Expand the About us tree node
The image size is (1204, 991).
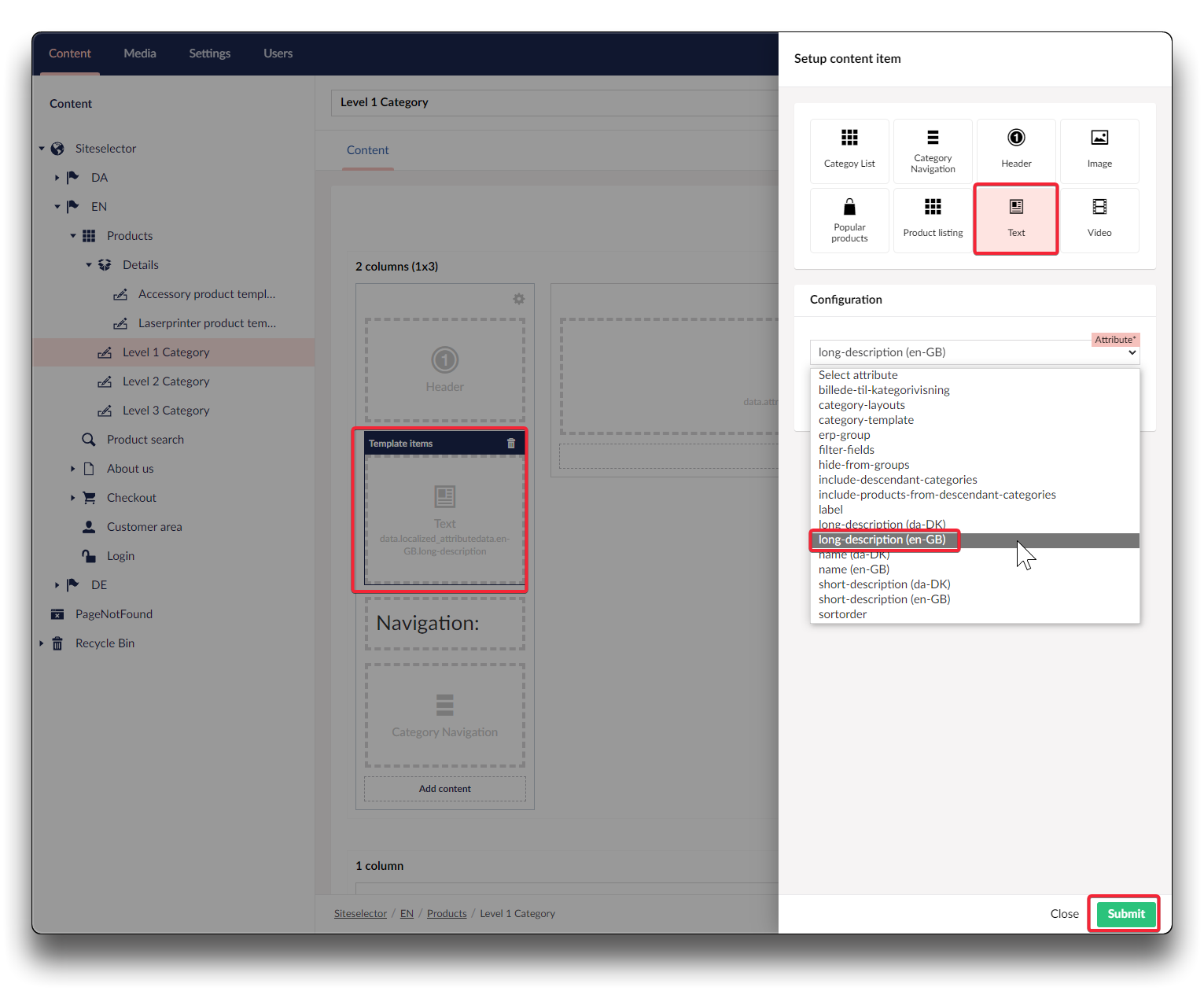(72, 469)
